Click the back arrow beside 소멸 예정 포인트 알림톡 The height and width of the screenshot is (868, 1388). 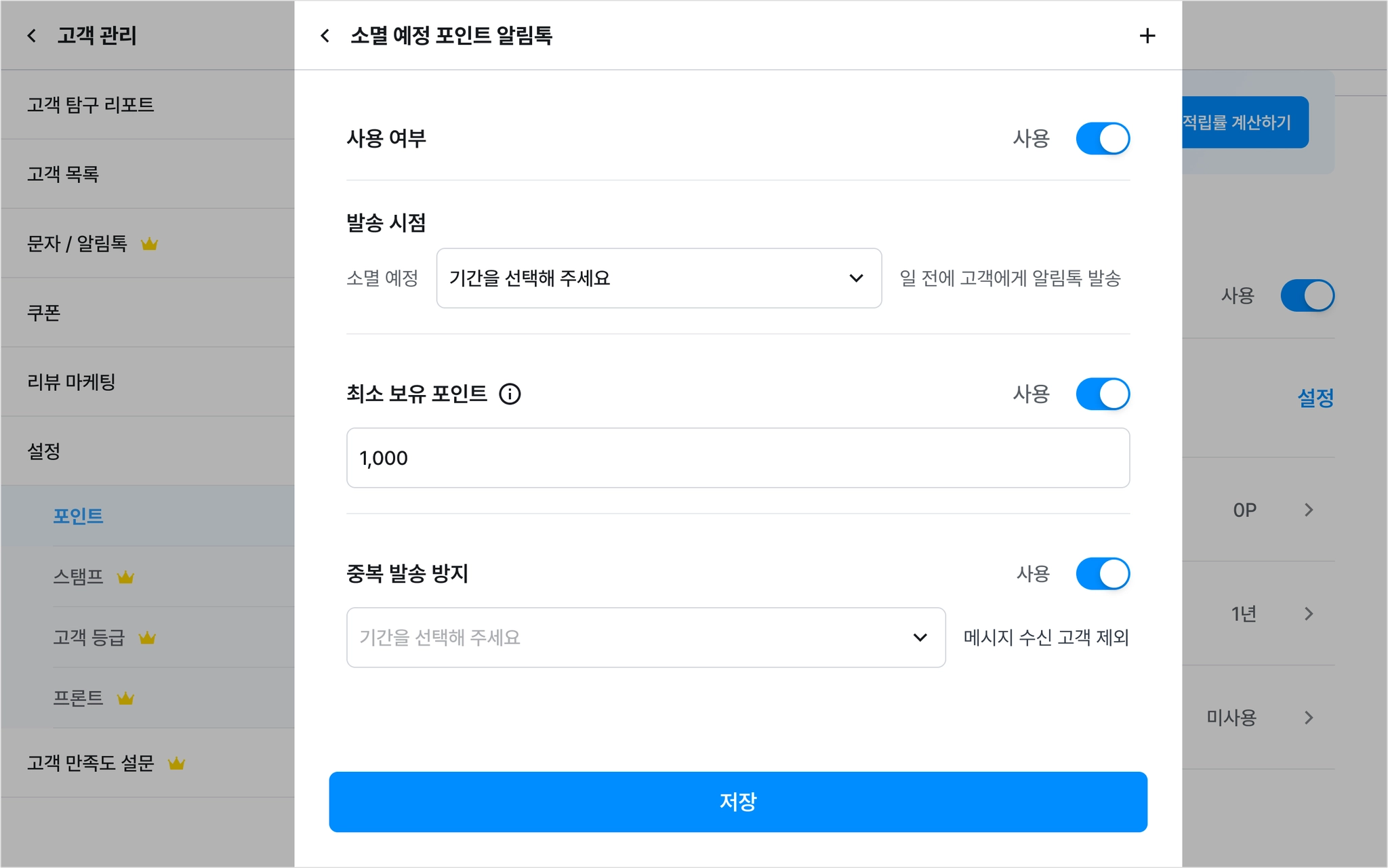325,36
